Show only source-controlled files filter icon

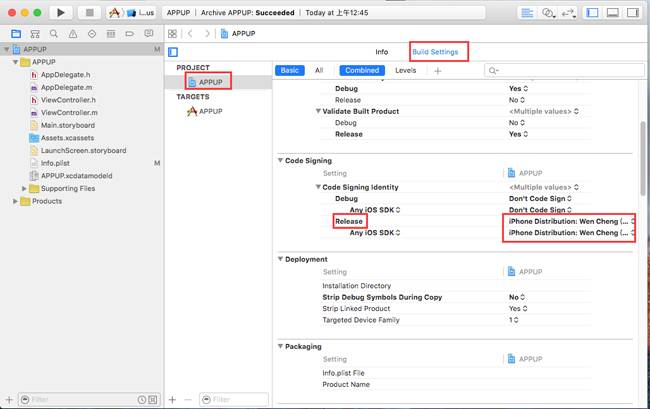pos(153,400)
